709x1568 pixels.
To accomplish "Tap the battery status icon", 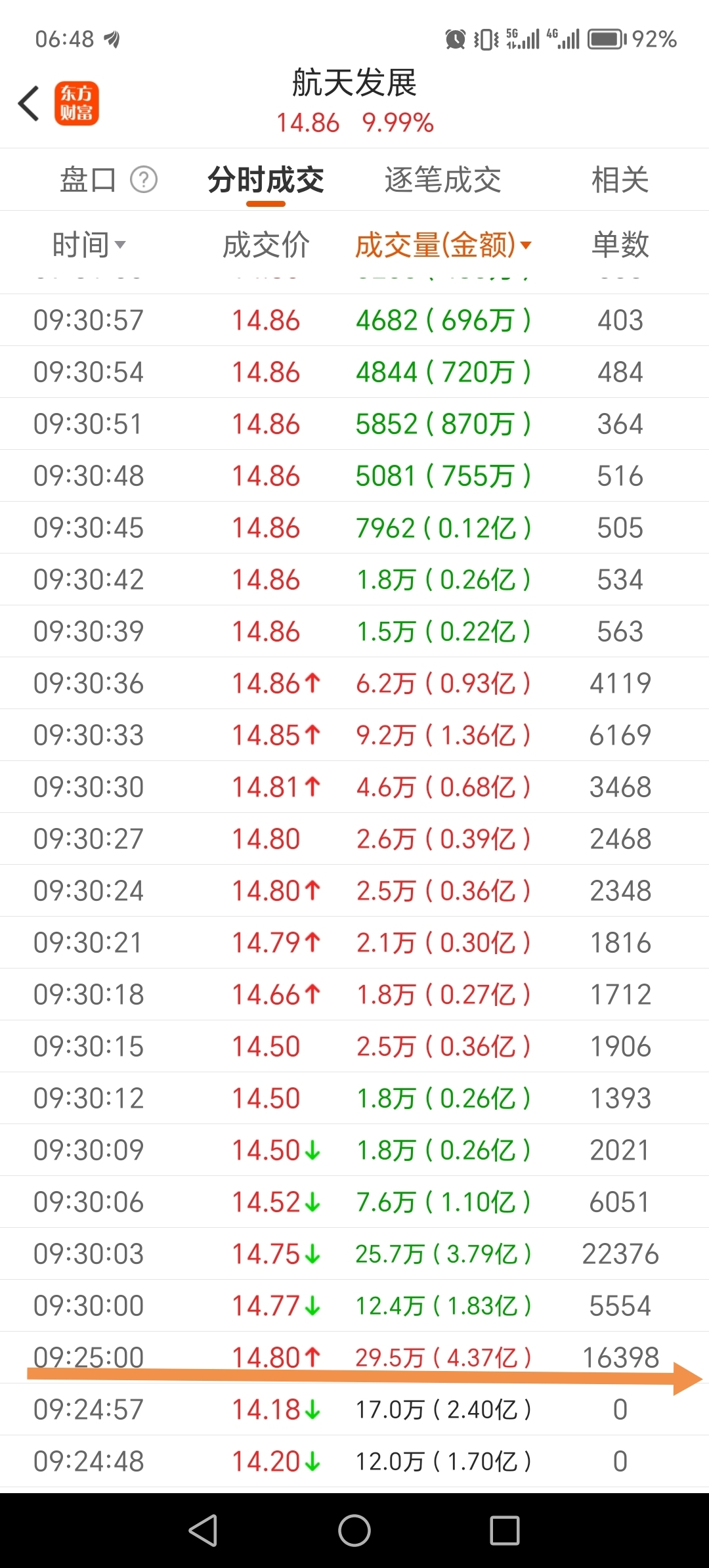I will click(x=606, y=39).
